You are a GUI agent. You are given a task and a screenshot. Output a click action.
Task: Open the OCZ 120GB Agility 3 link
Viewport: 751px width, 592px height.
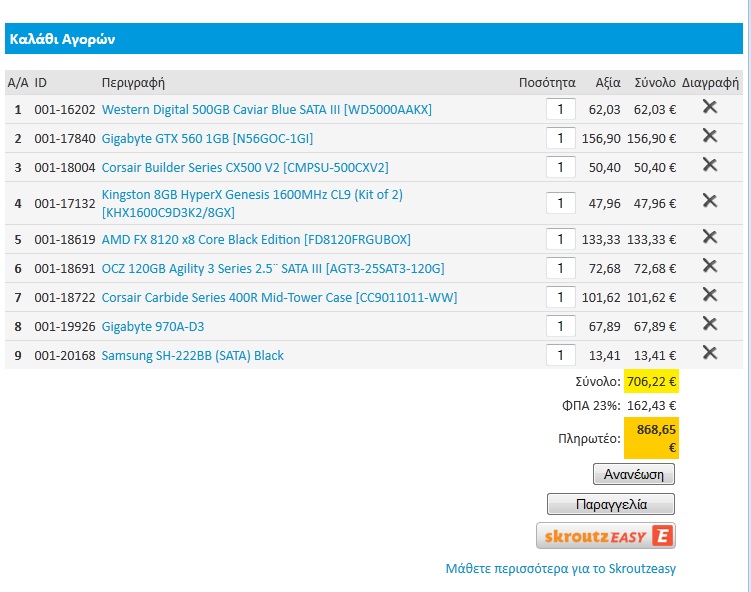tap(273, 269)
